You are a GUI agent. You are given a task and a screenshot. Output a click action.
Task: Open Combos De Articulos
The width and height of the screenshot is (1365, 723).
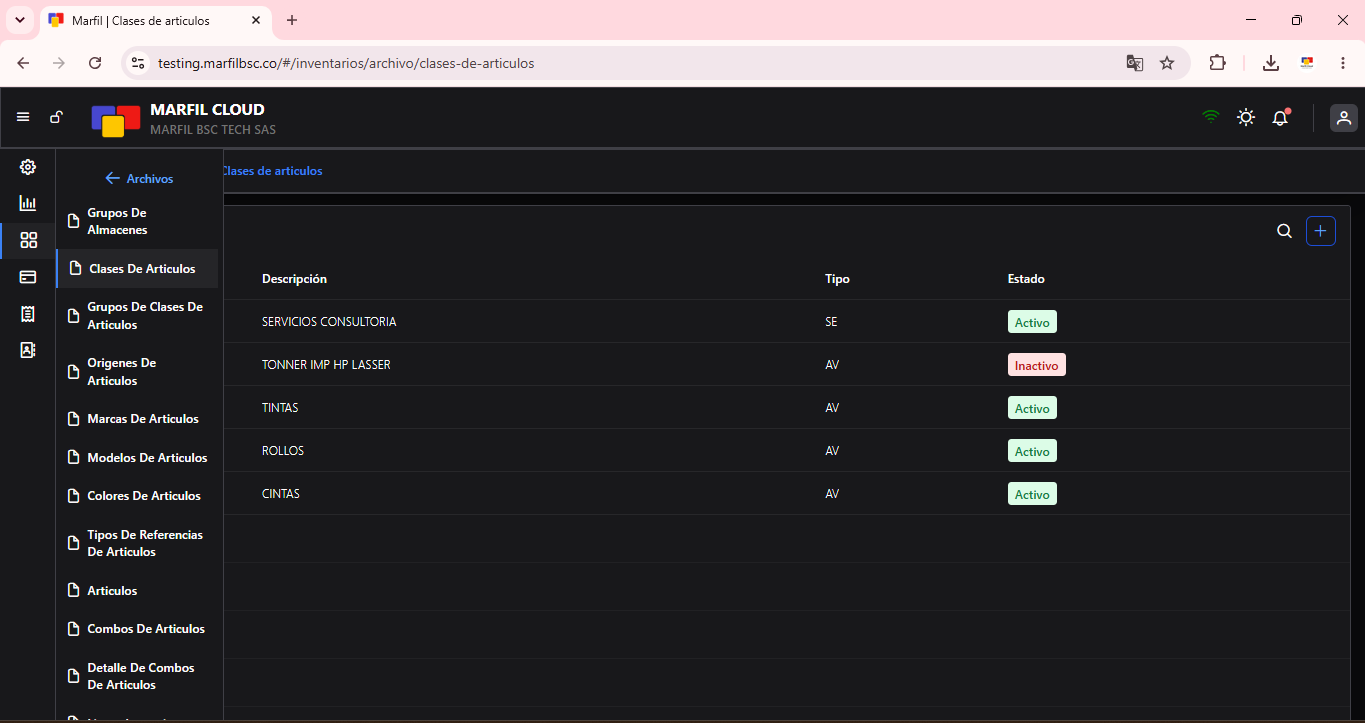point(138,629)
